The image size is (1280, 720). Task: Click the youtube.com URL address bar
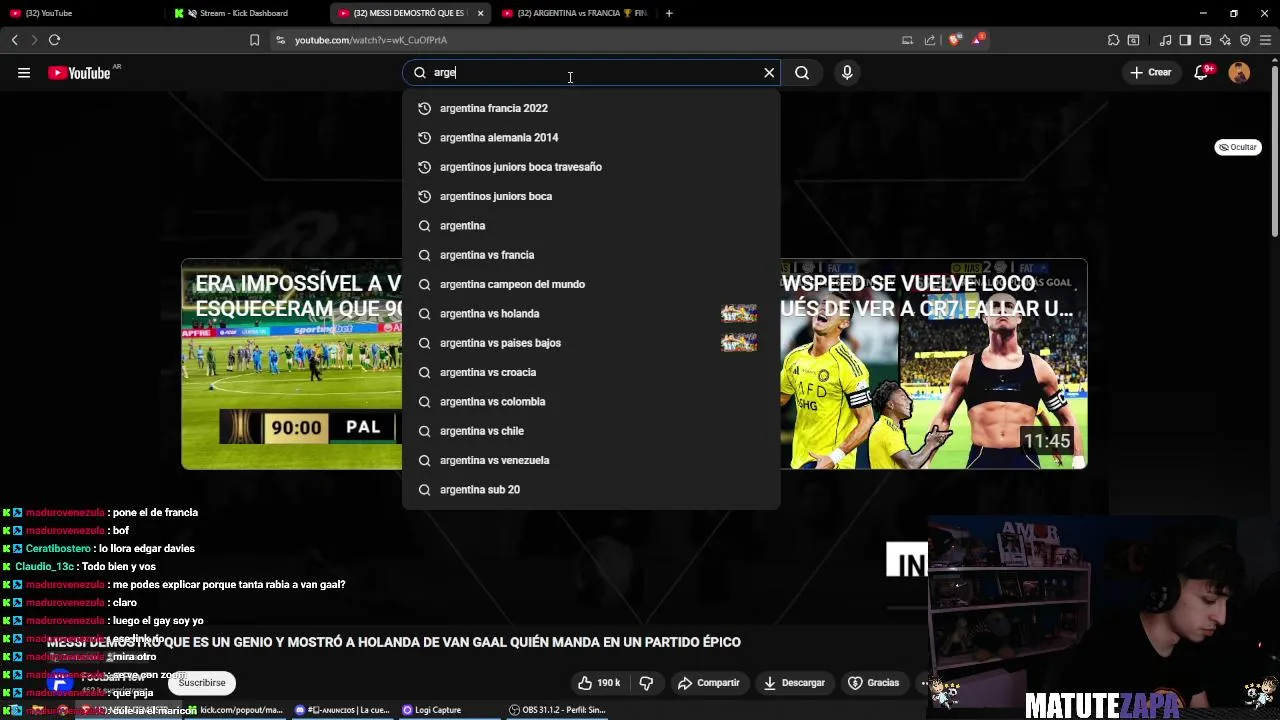pyautogui.click(x=590, y=40)
